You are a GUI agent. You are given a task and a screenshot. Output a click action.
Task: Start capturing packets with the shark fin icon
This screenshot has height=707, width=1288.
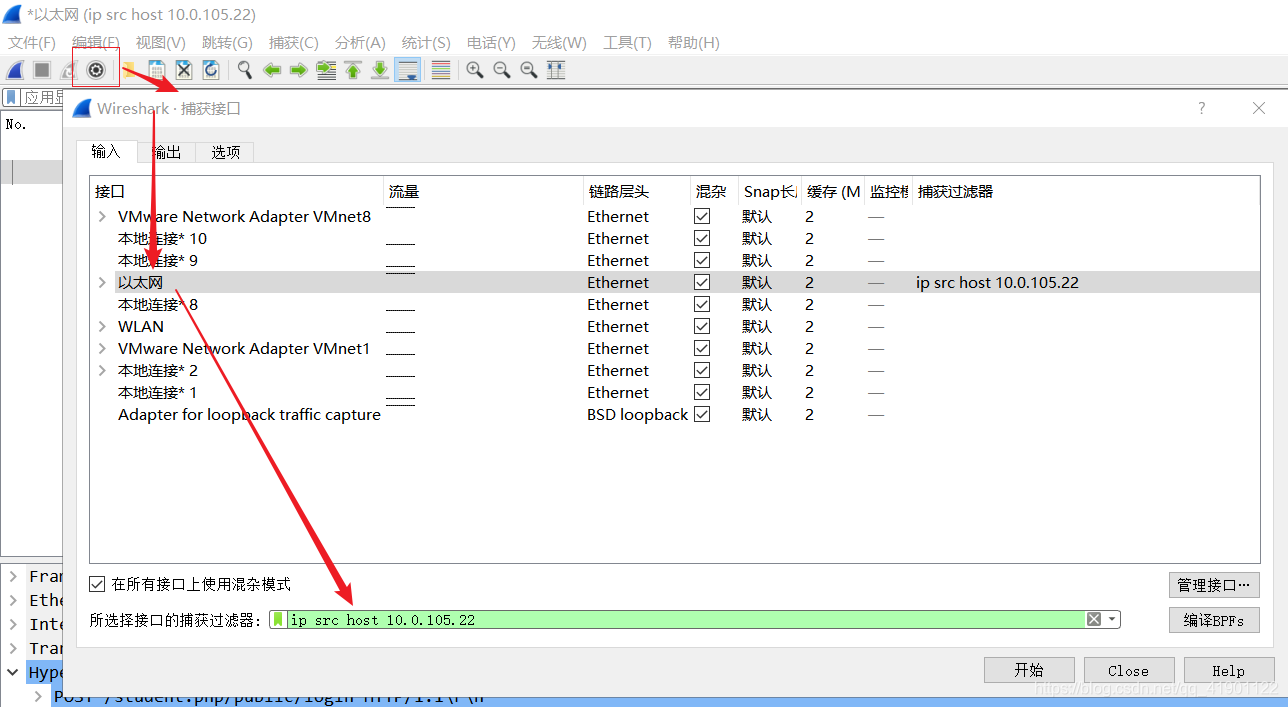[15, 70]
